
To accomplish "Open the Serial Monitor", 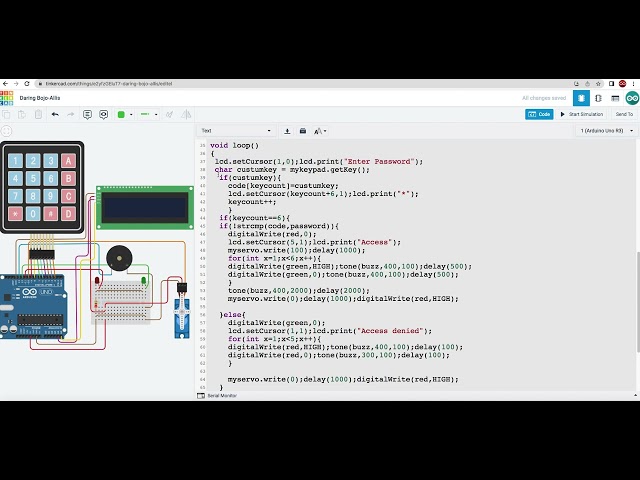I will tap(218, 396).
